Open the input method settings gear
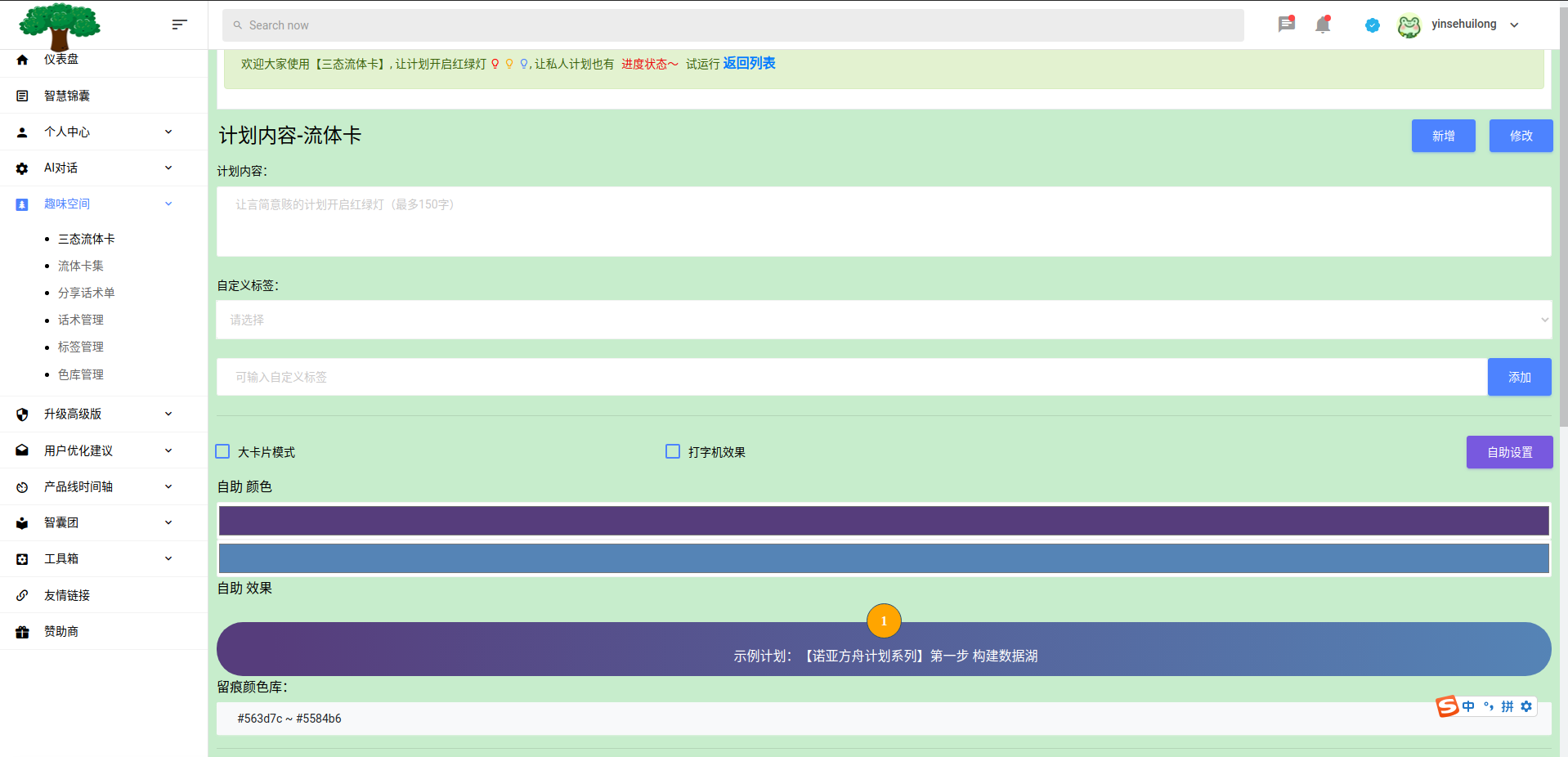1568x757 pixels. [1526, 706]
